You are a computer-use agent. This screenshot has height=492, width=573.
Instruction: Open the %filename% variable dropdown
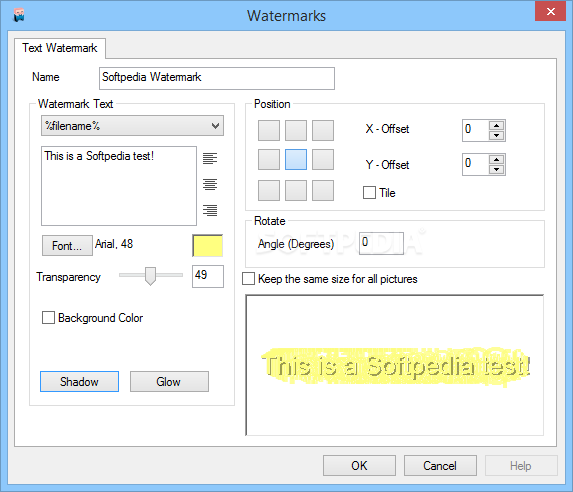132,126
